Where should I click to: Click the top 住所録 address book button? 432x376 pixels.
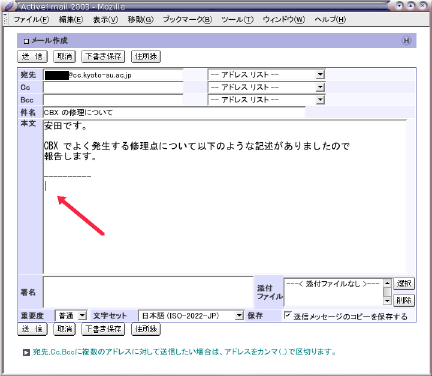[x=146, y=56]
